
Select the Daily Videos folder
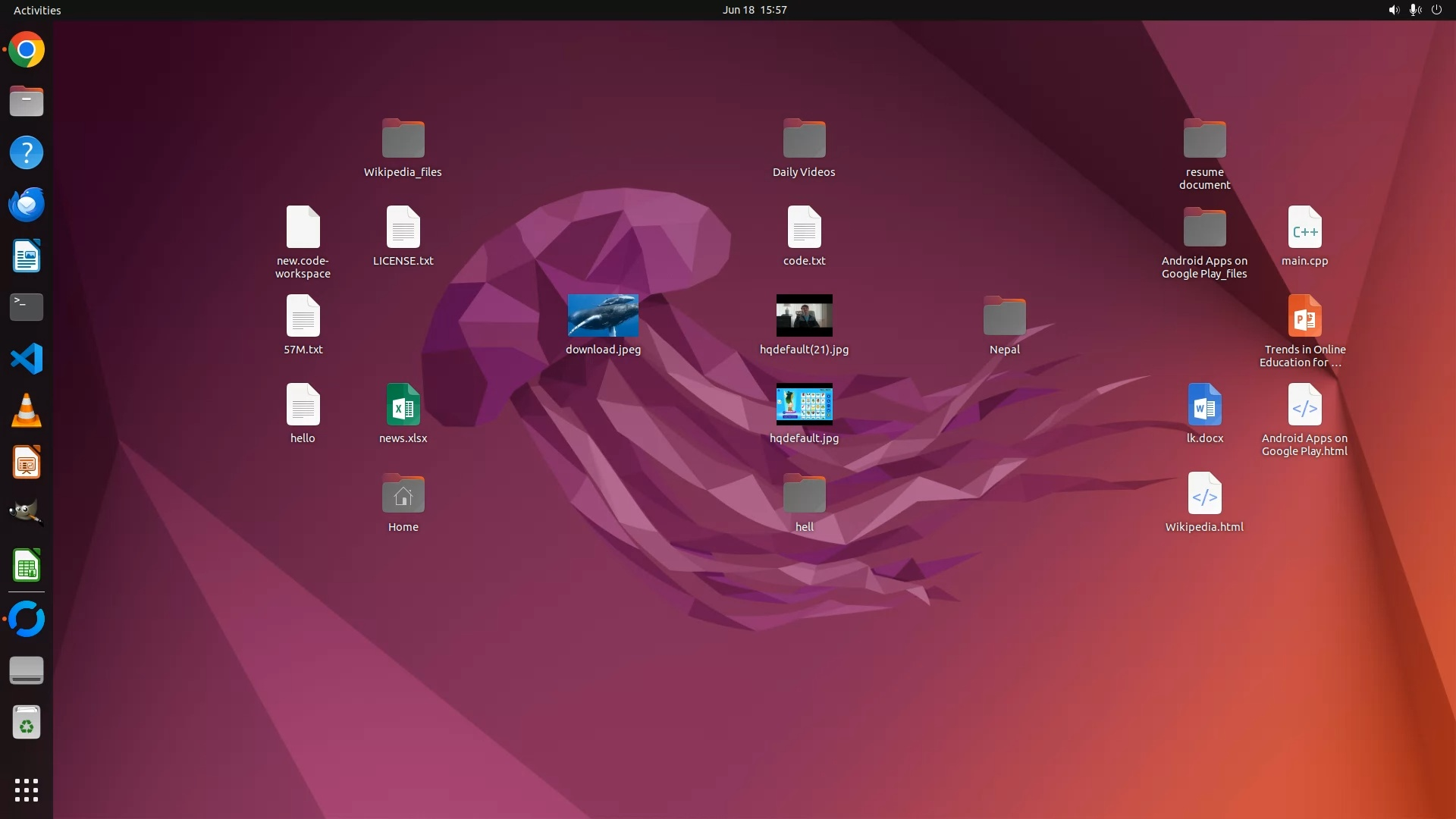804,139
